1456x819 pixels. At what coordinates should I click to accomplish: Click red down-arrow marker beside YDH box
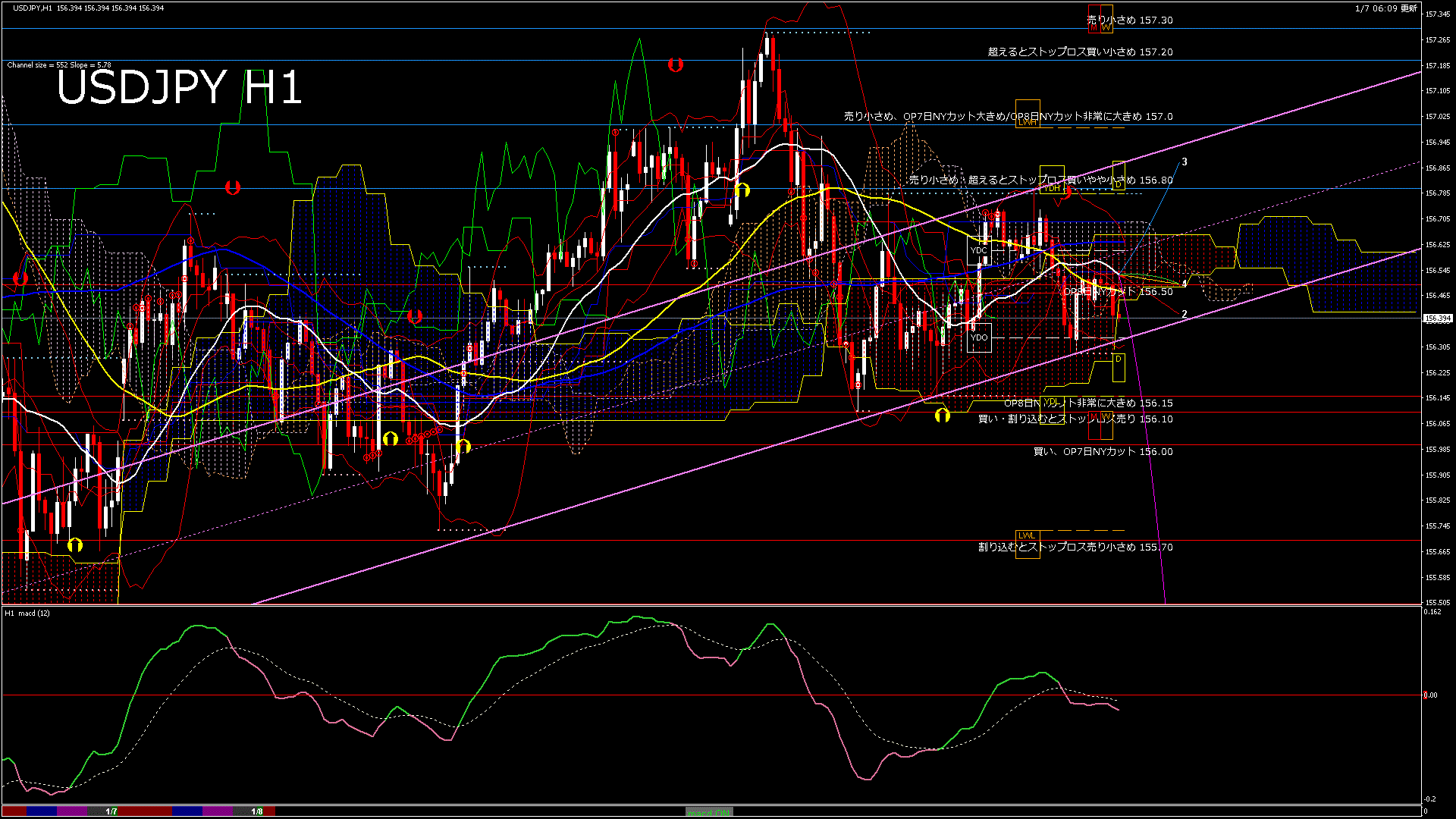(1068, 193)
